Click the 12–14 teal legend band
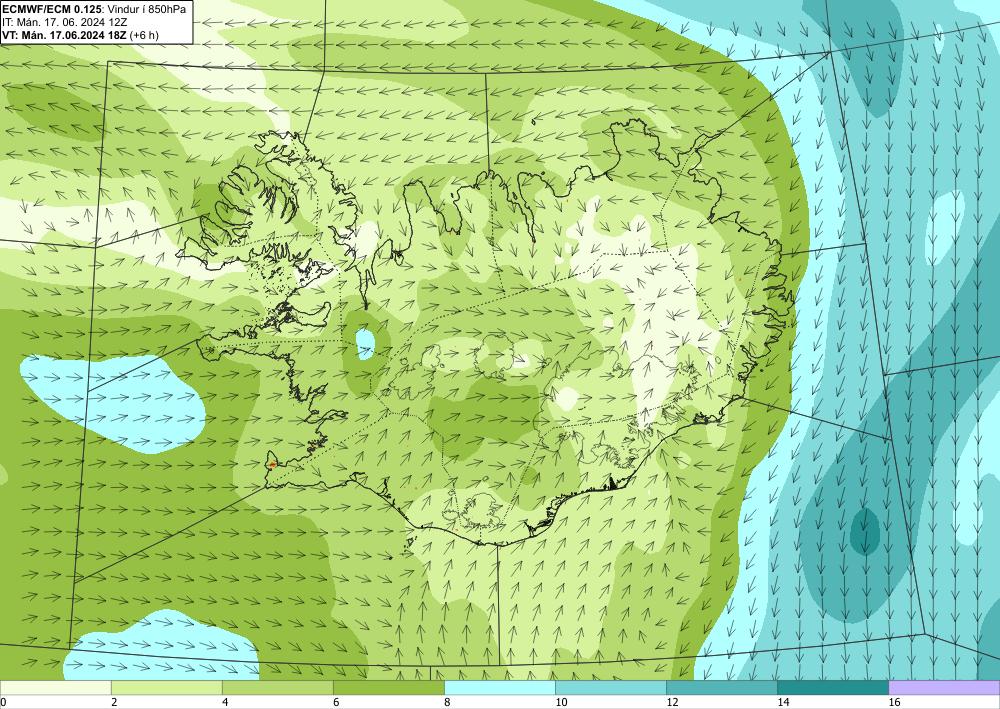Screen dimensions: 1000x709 [721, 687]
